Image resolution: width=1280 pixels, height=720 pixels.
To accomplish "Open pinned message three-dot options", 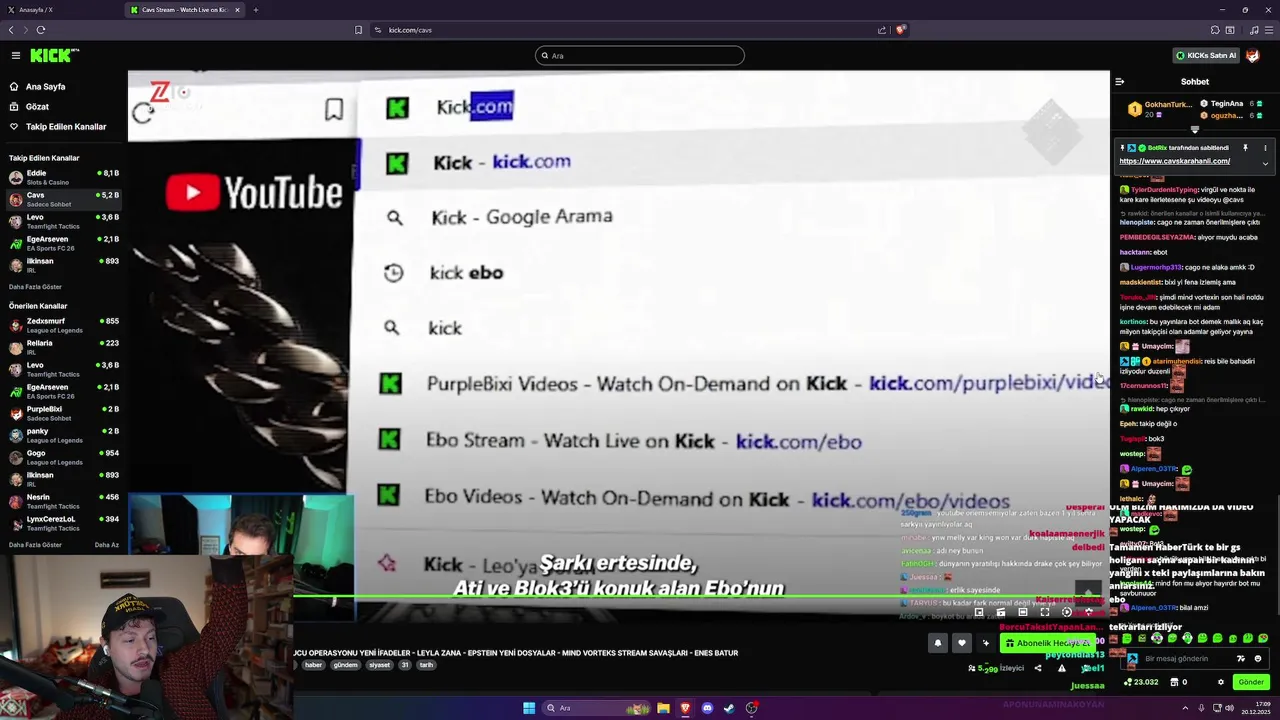I will [1265, 148].
